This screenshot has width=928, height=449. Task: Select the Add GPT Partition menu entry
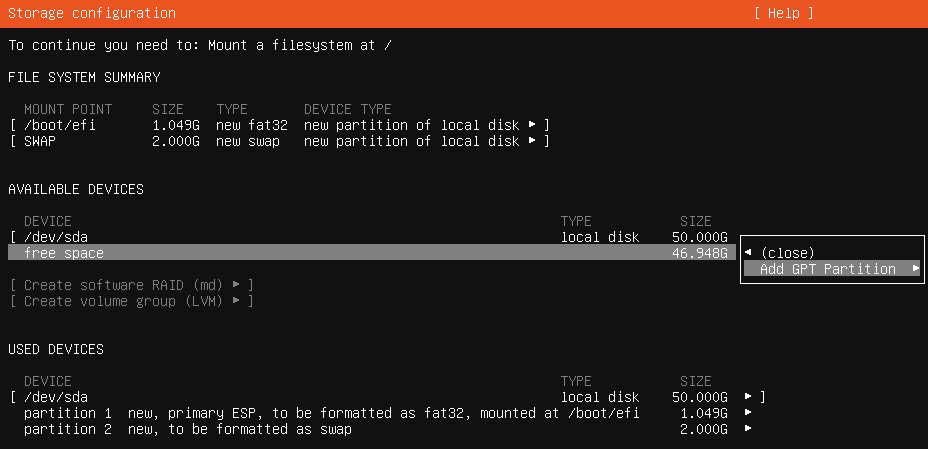coord(832,269)
